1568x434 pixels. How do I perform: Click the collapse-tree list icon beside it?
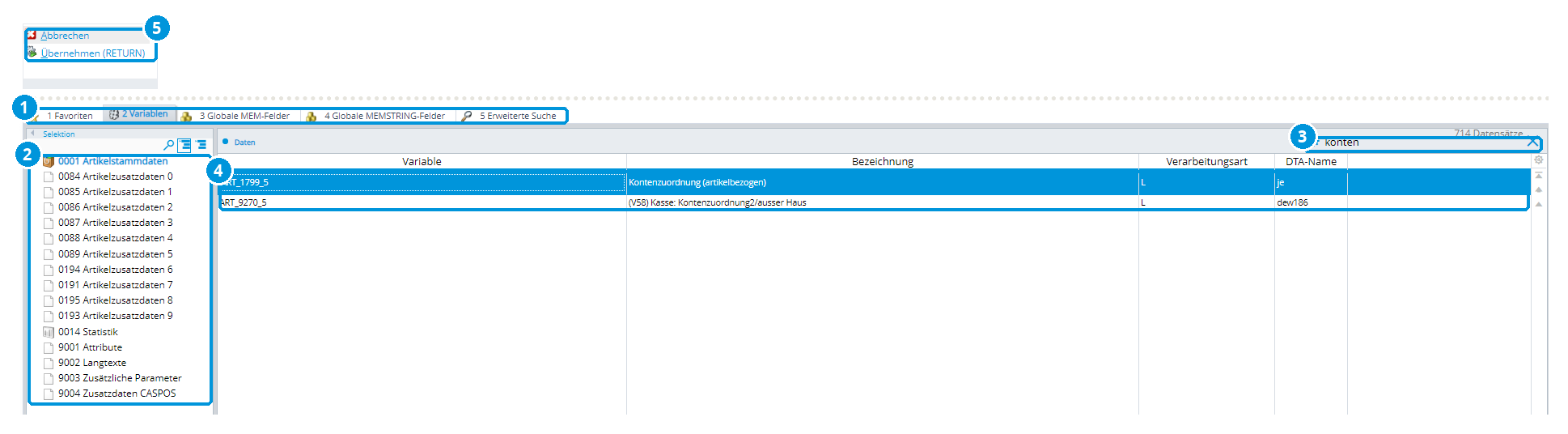pos(201,145)
